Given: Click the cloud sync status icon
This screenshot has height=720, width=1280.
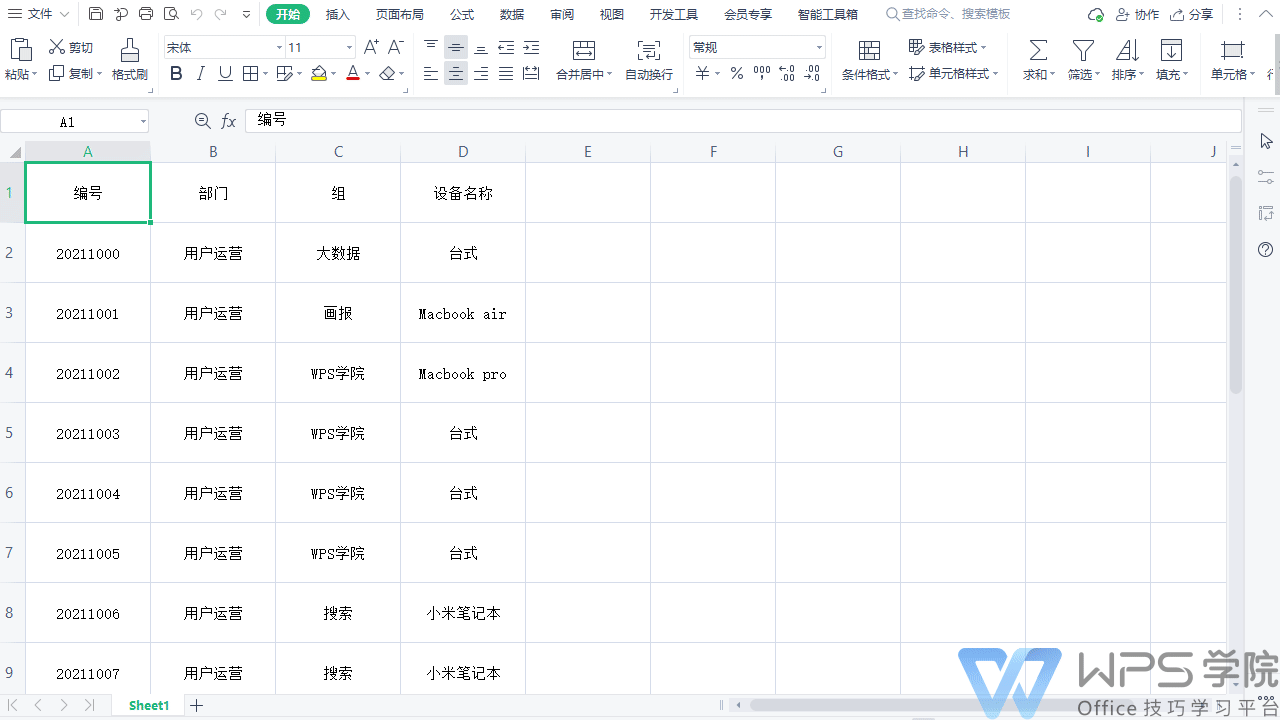Looking at the screenshot, I should [1096, 15].
